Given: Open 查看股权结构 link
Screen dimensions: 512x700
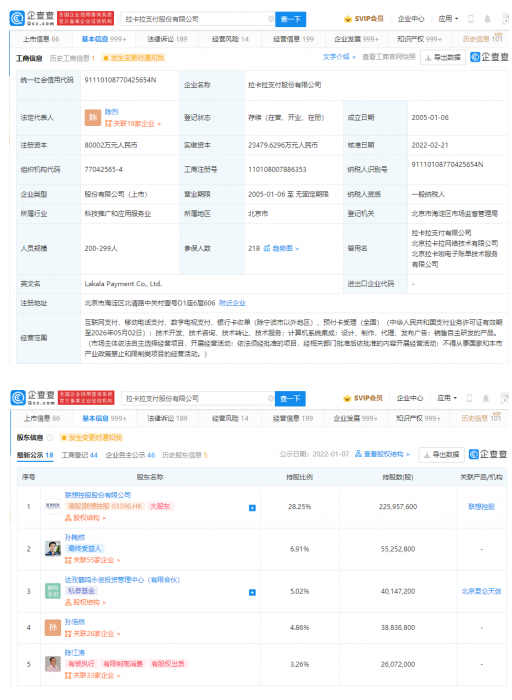Looking at the screenshot, I should click(x=382, y=454).
